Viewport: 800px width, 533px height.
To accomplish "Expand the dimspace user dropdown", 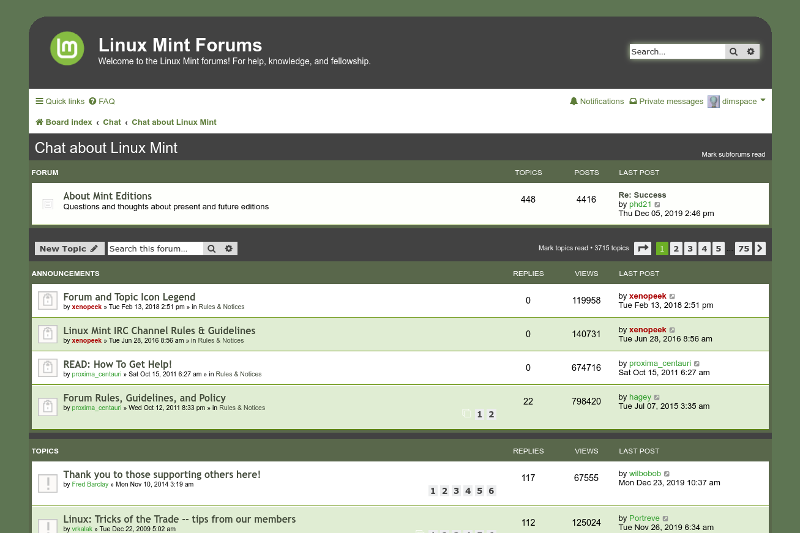I will coord(763,100).
